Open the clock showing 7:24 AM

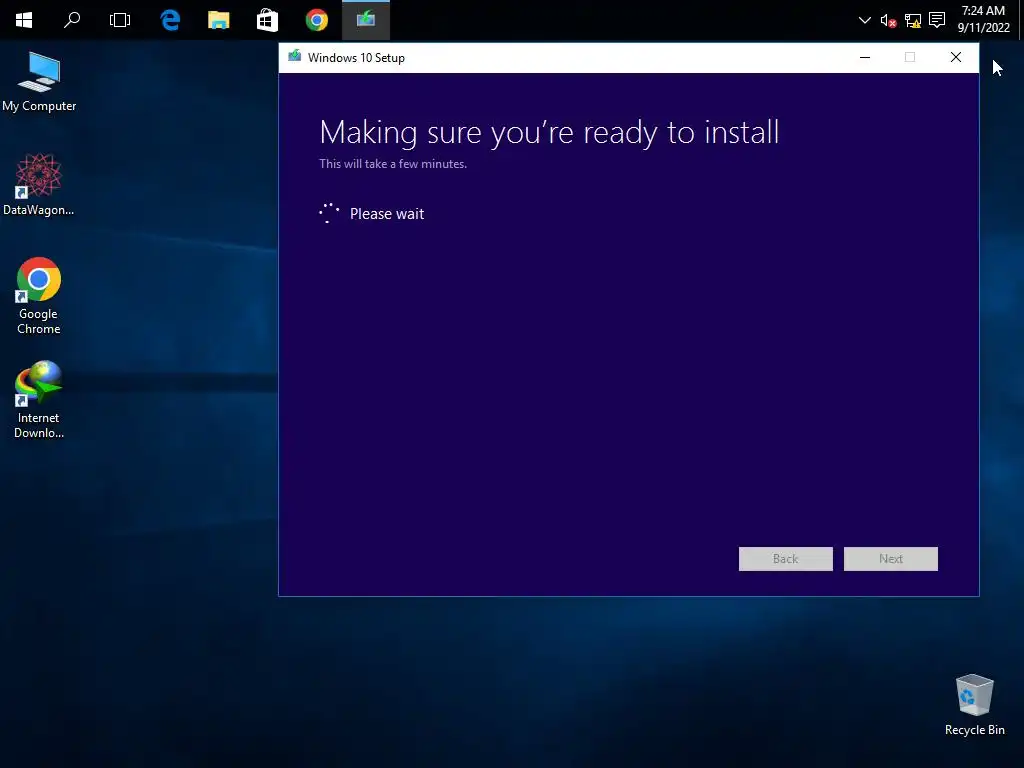pyautogui.click(x=984, y=19)
